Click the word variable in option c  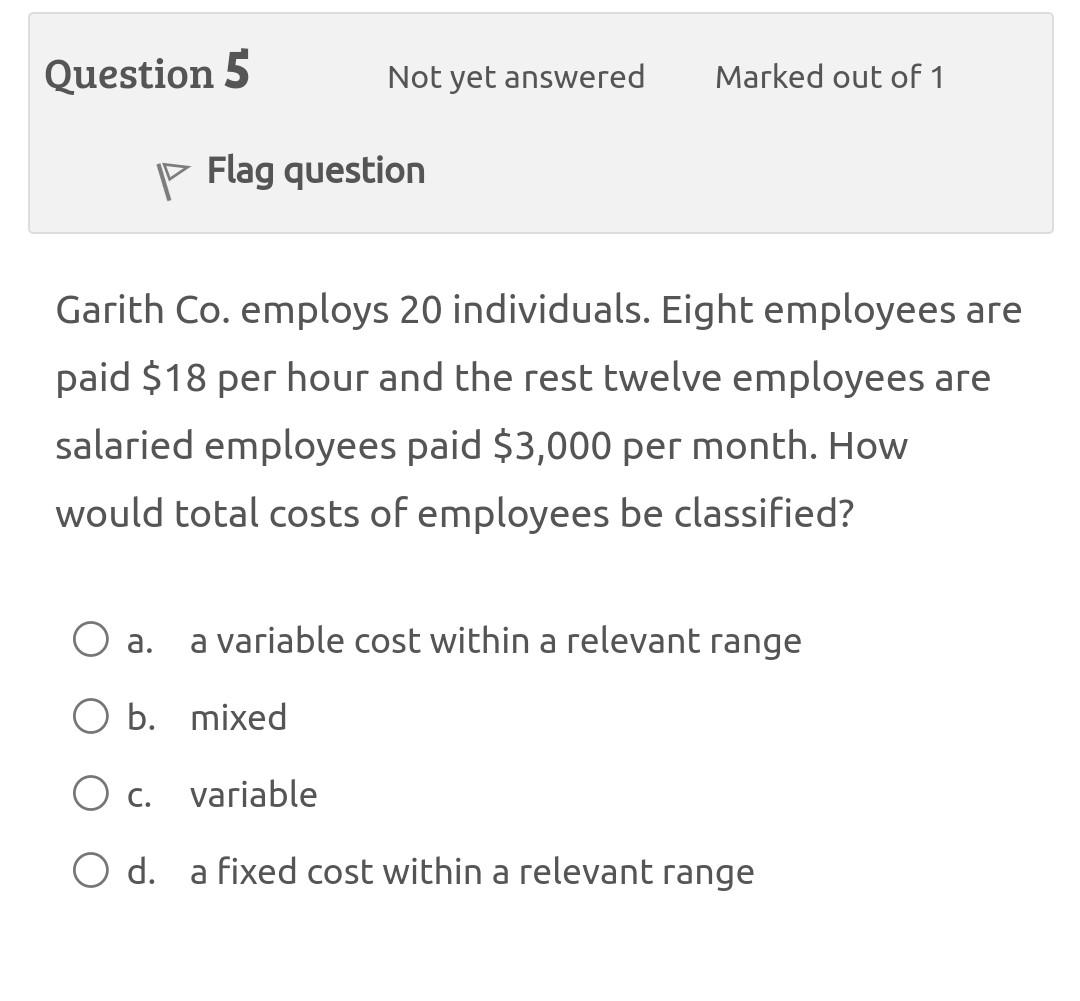(x=253, y=794)
